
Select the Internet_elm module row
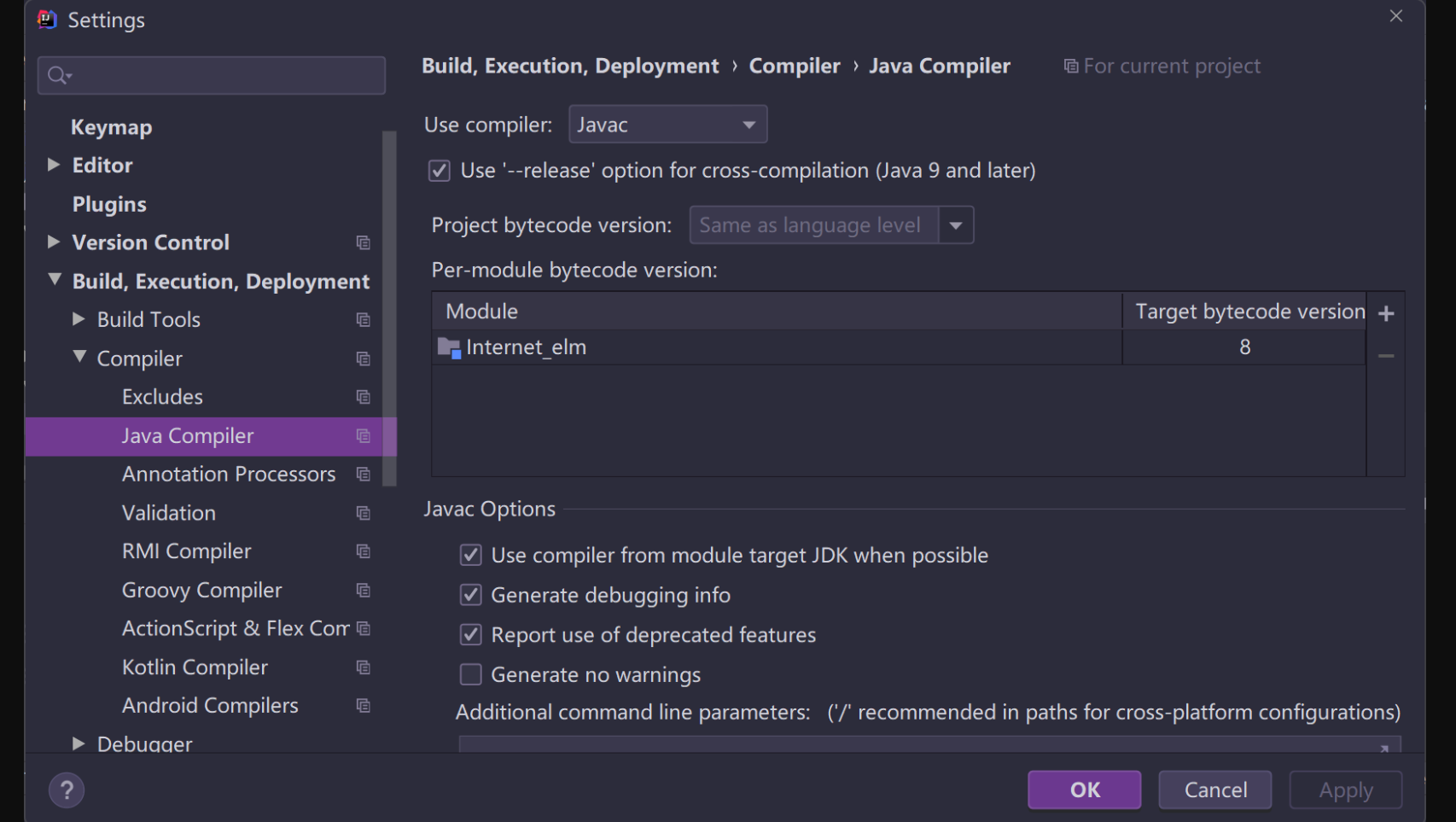899,347
